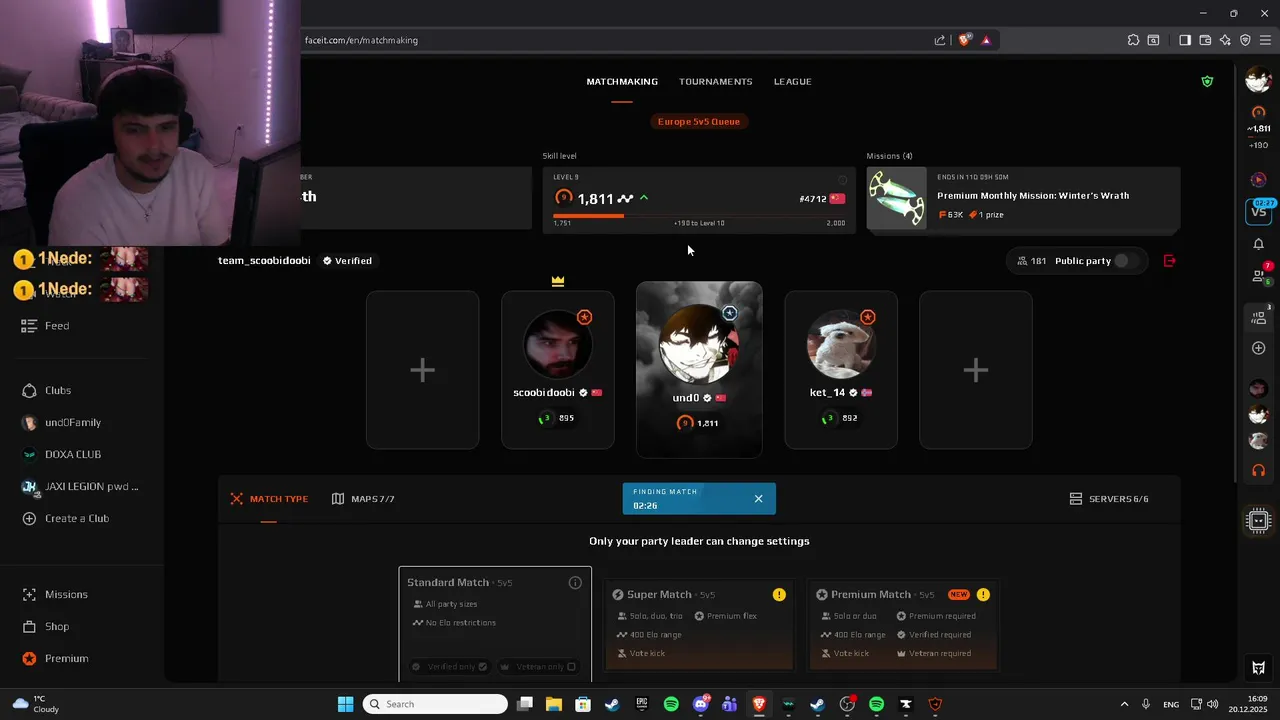The image size is (1280, 720).
Task: Open File Explorer from the taskbar
Action: (x=554, y=704)
